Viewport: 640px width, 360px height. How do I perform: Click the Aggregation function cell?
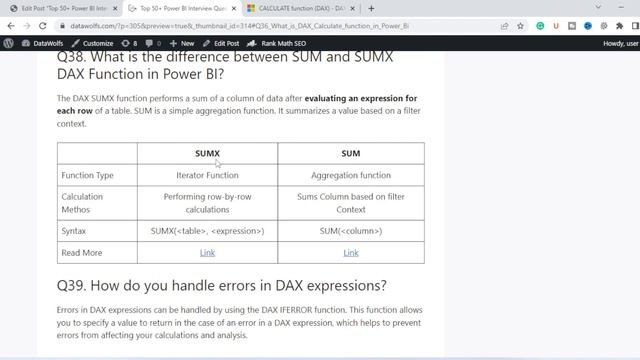click(x=351, y=175)
